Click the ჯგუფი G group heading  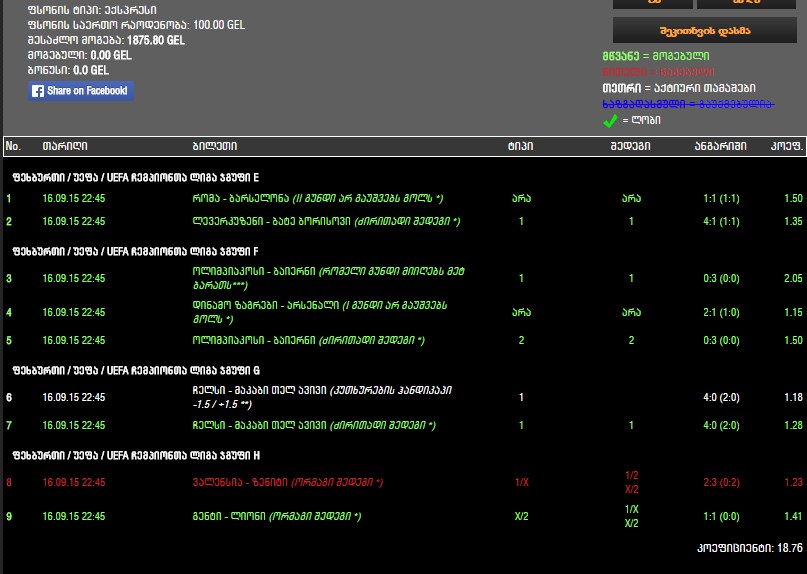(136, 371)
